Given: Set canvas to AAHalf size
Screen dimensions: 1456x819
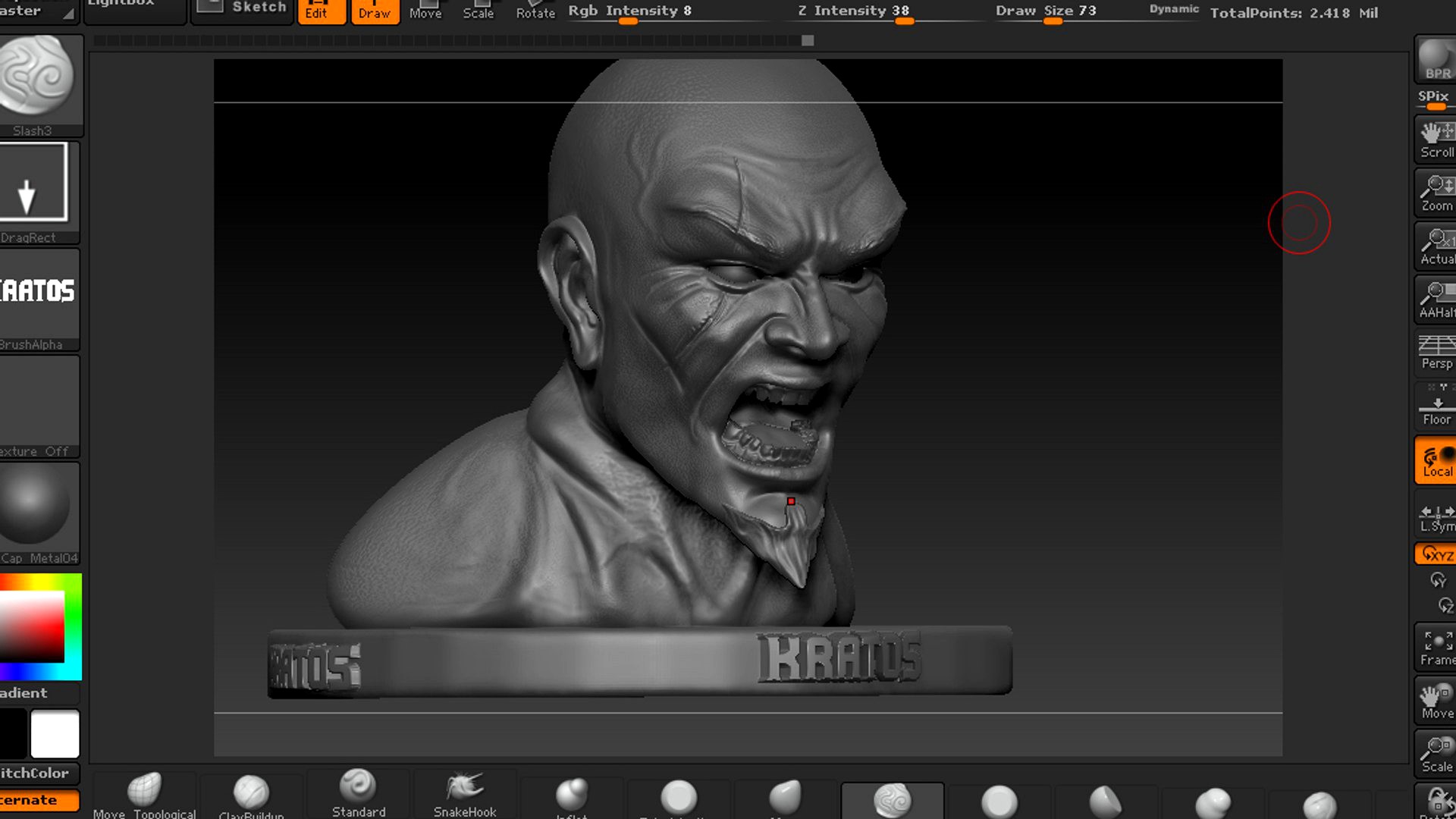Looking at the screenshot, I should pyautogui.click(x=1437, y=300).
